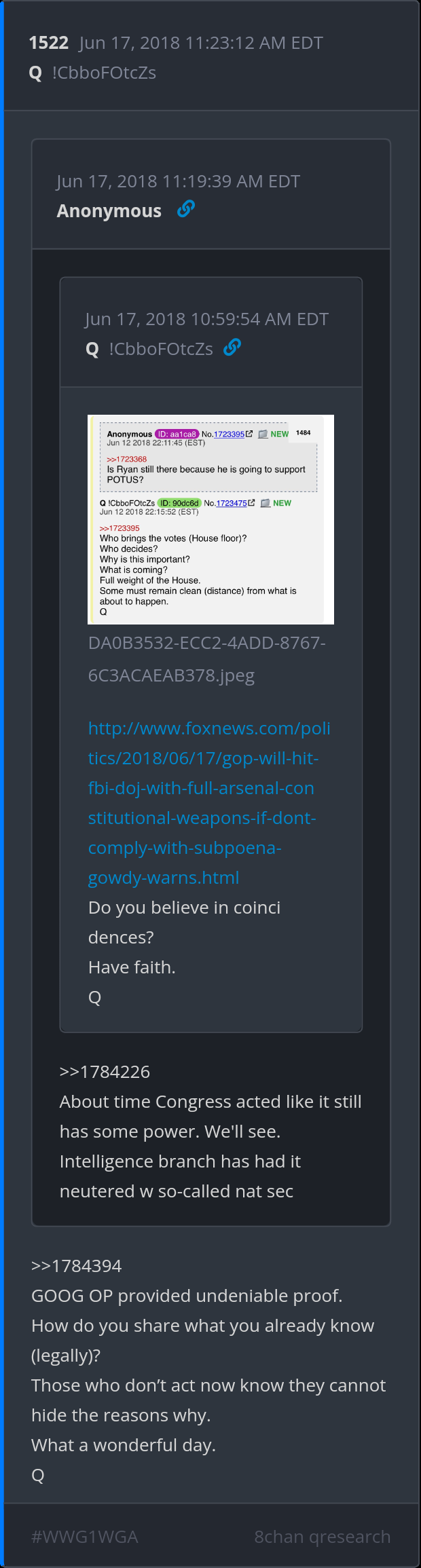Click the red >>1723368 reply reference
This screenshot has width=421, height=1568.
[126, 459]
